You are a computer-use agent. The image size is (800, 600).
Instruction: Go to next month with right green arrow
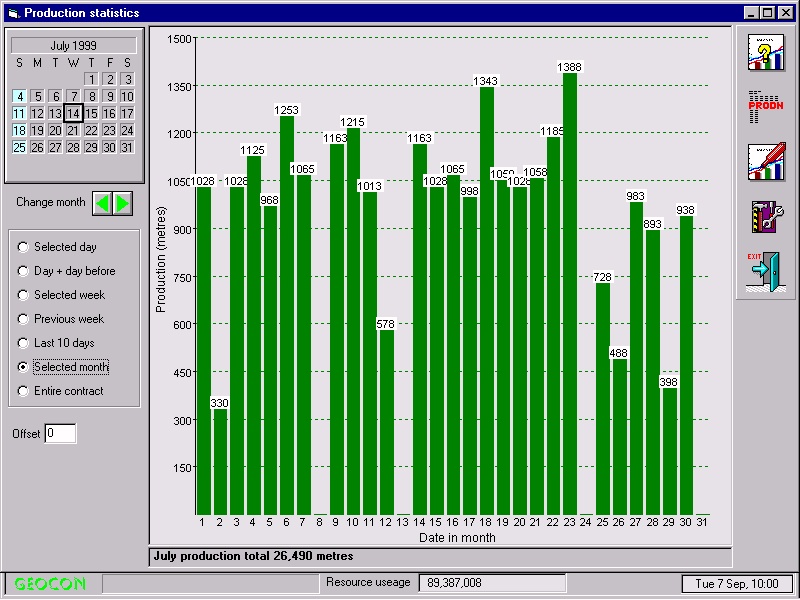pos(122,204)
